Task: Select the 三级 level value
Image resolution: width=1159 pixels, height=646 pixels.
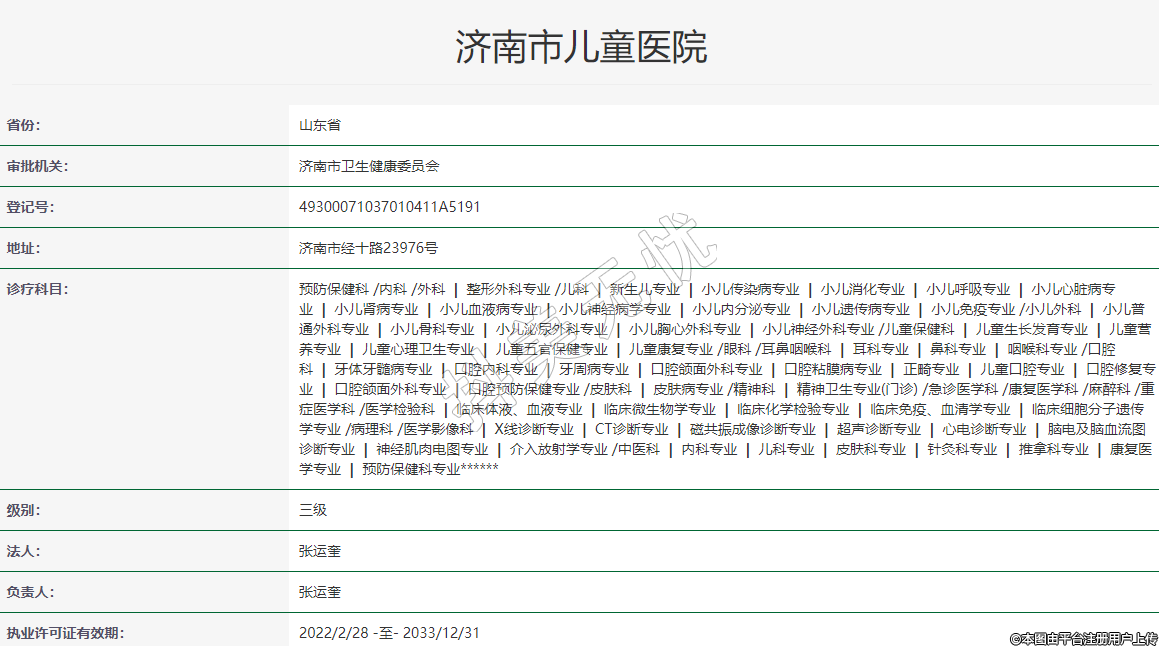Action: pos(313,510)
